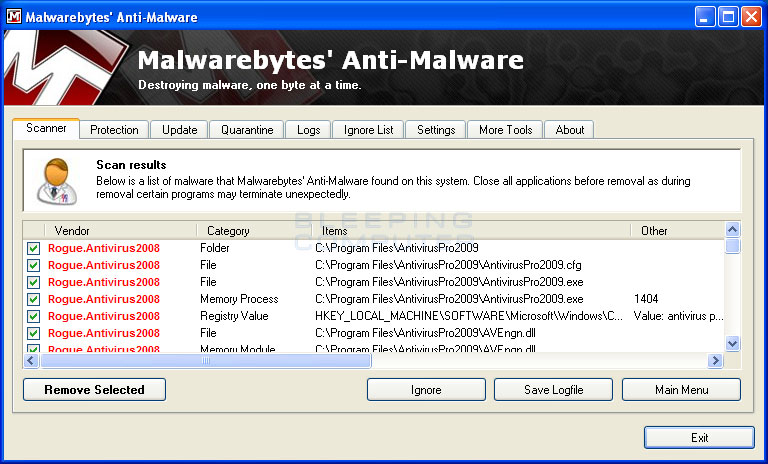Maximize the Malwarebytes window

click(728, 17)
